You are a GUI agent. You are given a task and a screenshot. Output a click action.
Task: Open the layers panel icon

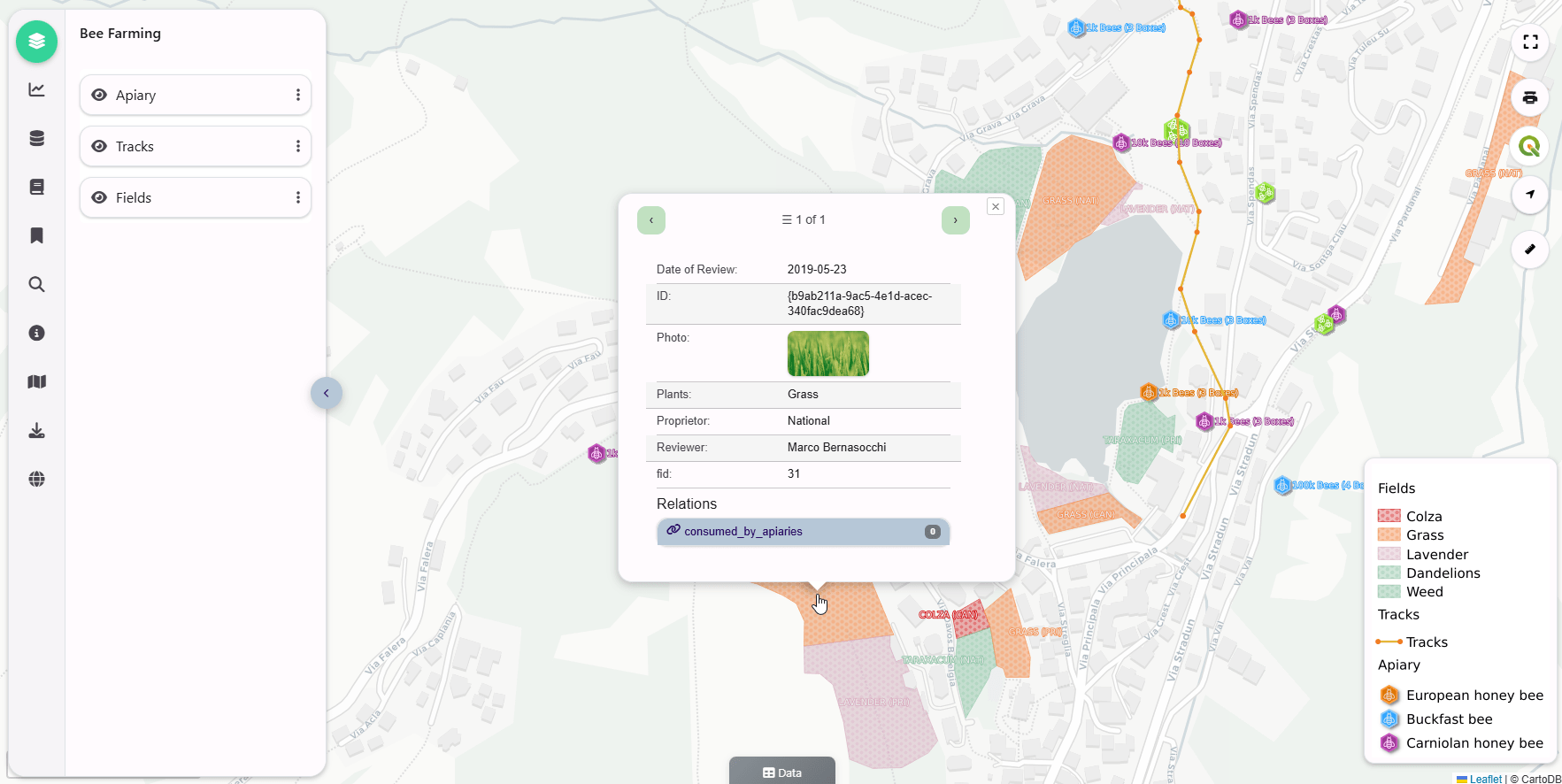click(x=36, y=42)
